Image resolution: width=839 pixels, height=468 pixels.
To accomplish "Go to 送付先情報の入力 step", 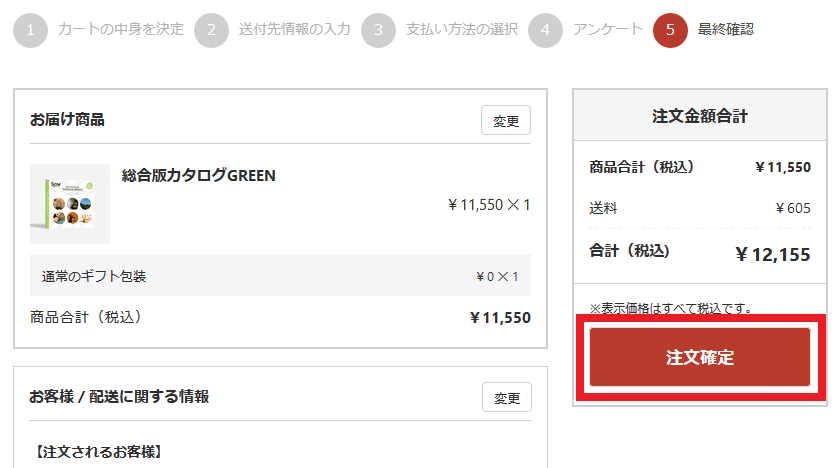I will pos(294,29).
